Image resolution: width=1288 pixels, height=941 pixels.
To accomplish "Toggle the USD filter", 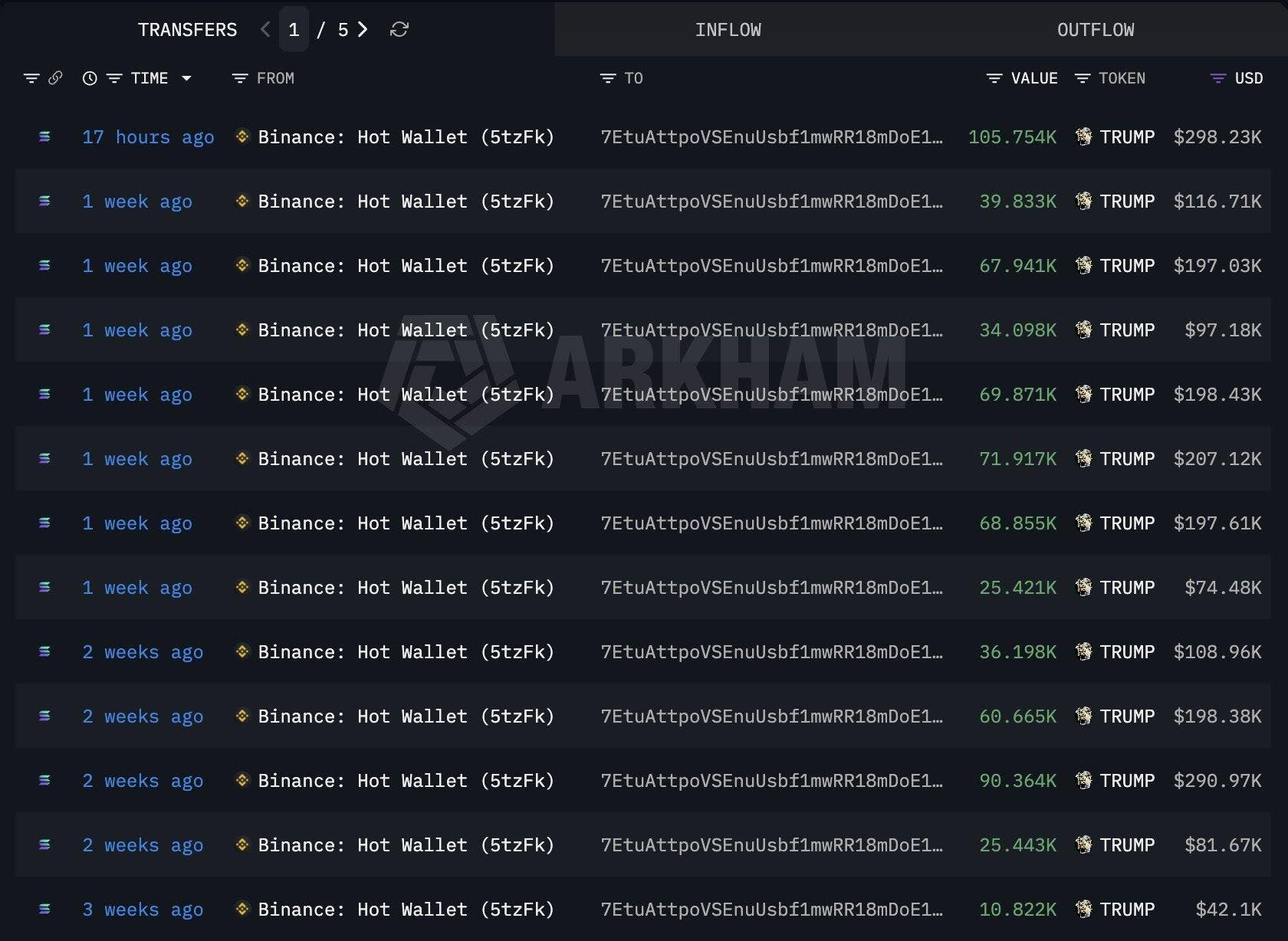I will 1217,78.
